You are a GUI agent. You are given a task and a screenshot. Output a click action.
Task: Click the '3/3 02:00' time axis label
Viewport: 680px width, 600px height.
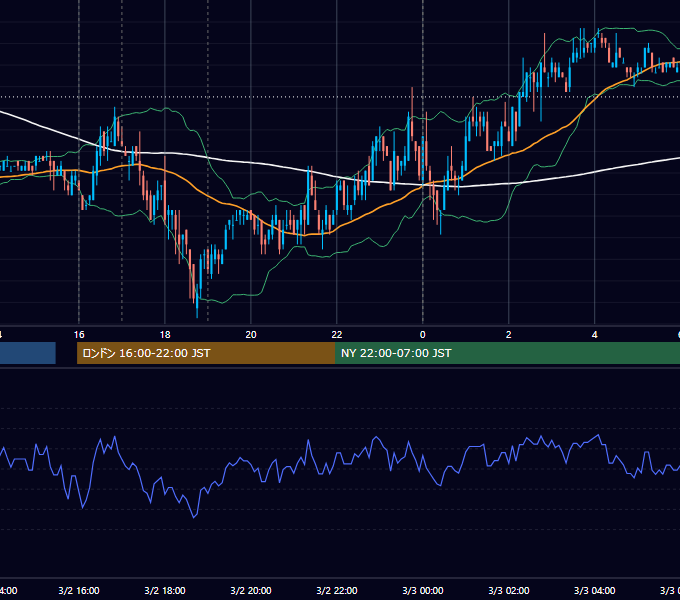click(509, 591)
